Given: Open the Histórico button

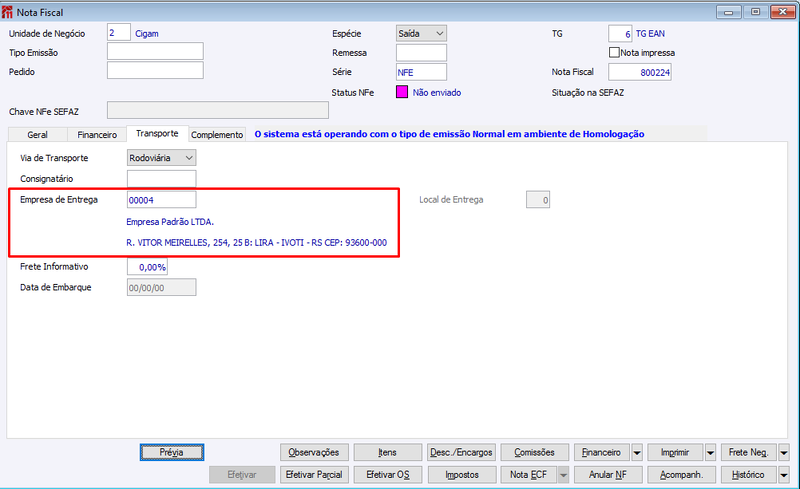Looking at the screenshot, I should (748, 475).
